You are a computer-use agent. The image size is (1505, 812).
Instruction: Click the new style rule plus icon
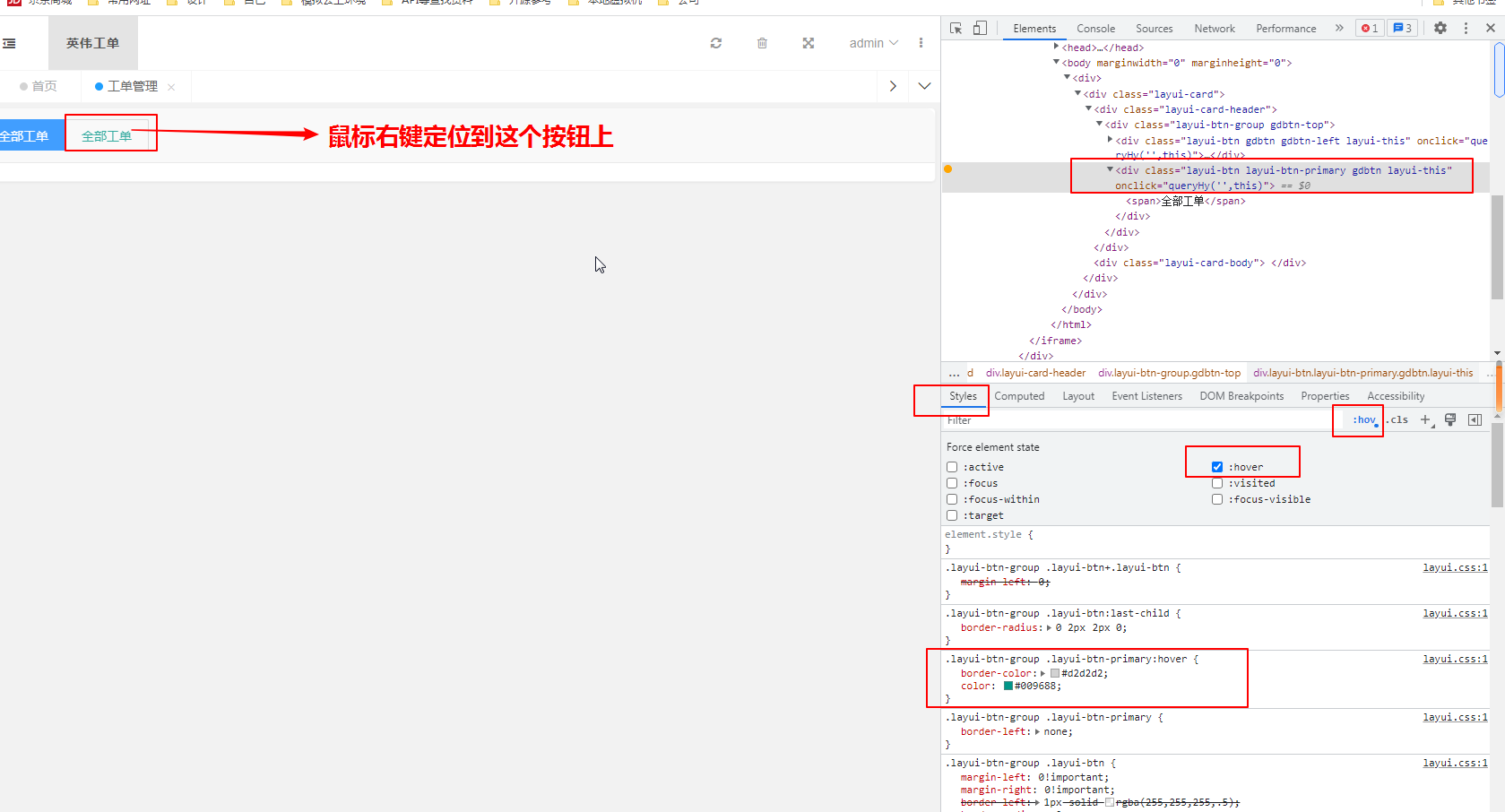coord(1426,419)
